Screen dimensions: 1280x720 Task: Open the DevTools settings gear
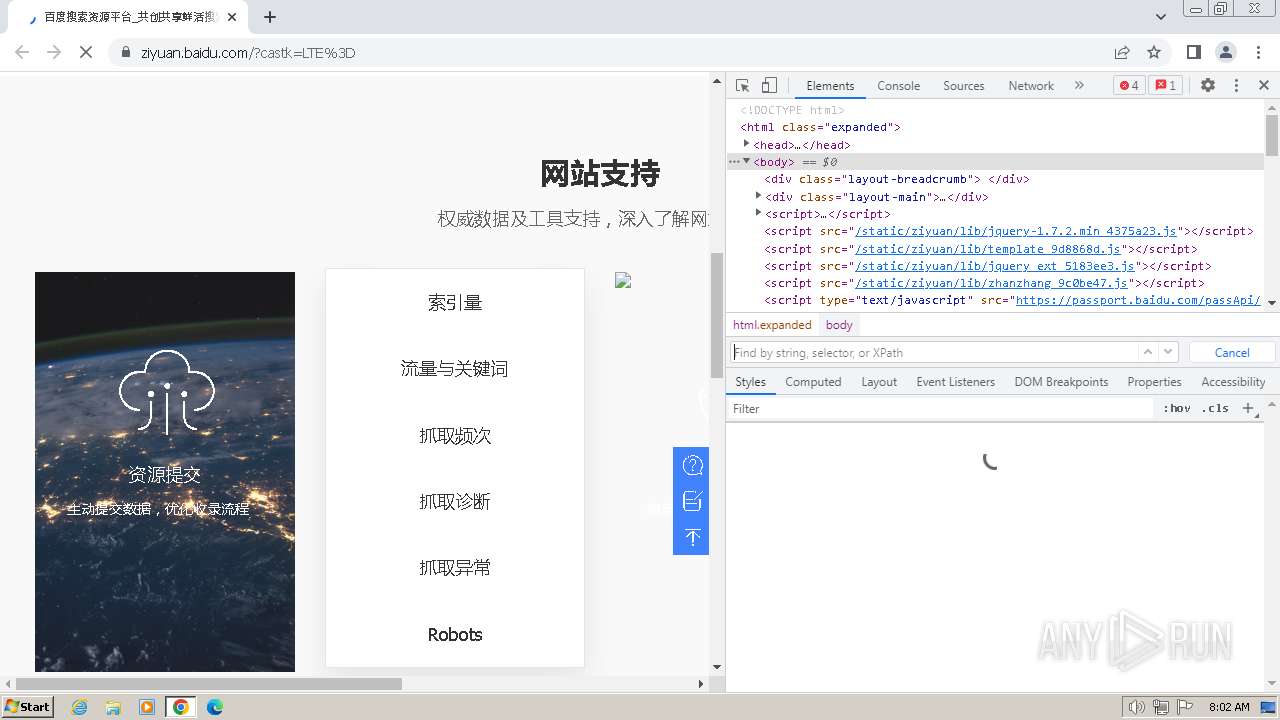(x=1208, y=86)
